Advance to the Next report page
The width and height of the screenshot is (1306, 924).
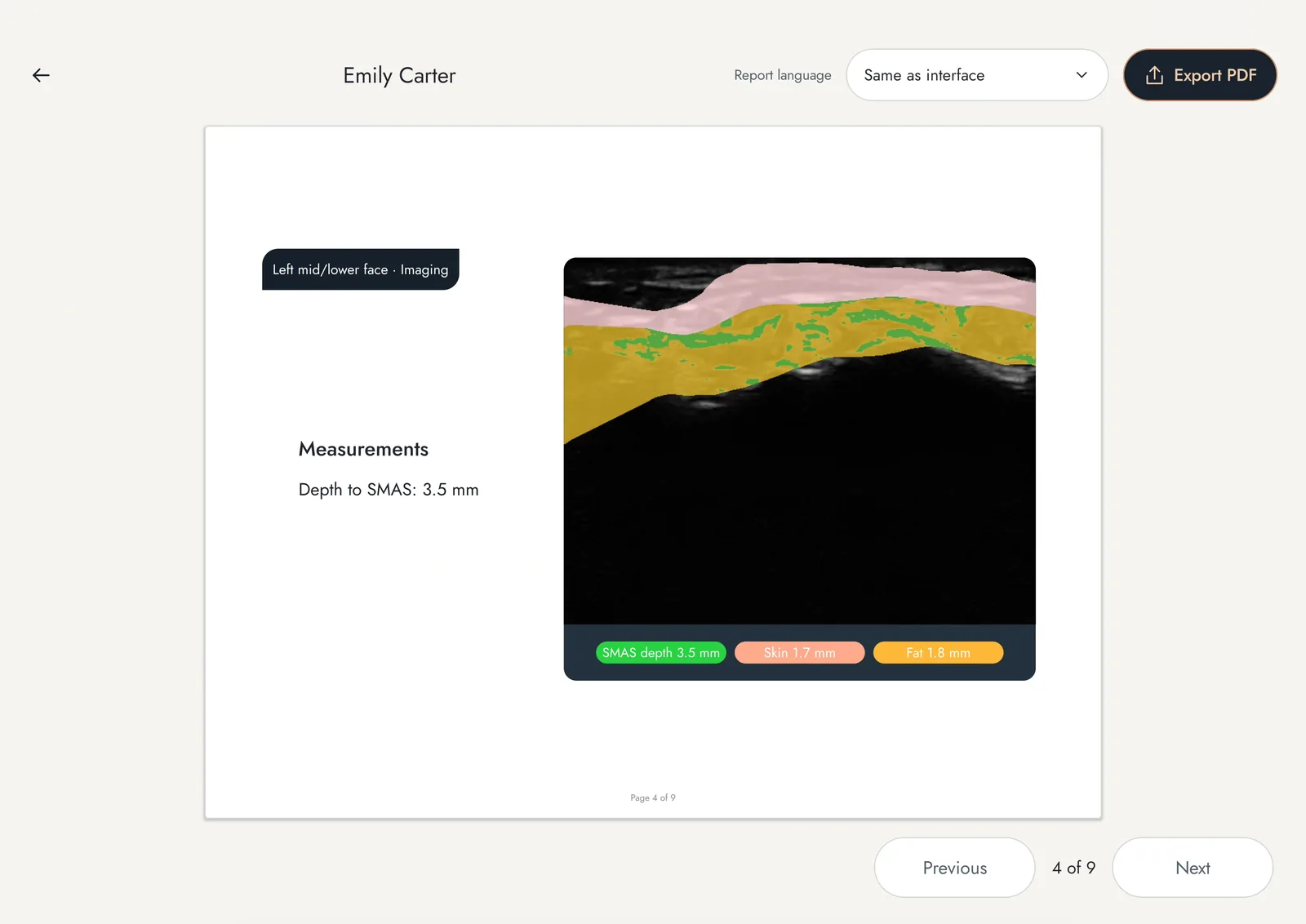1193,868
